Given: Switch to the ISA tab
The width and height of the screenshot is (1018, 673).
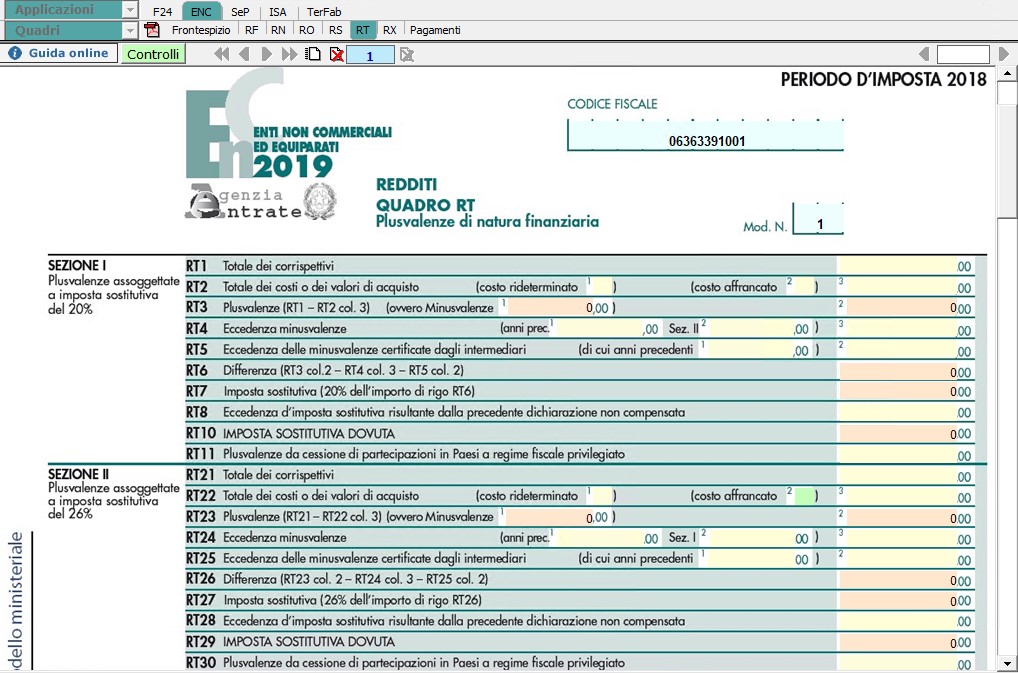Looking at the screenshot, I should (x=278, y=12).
